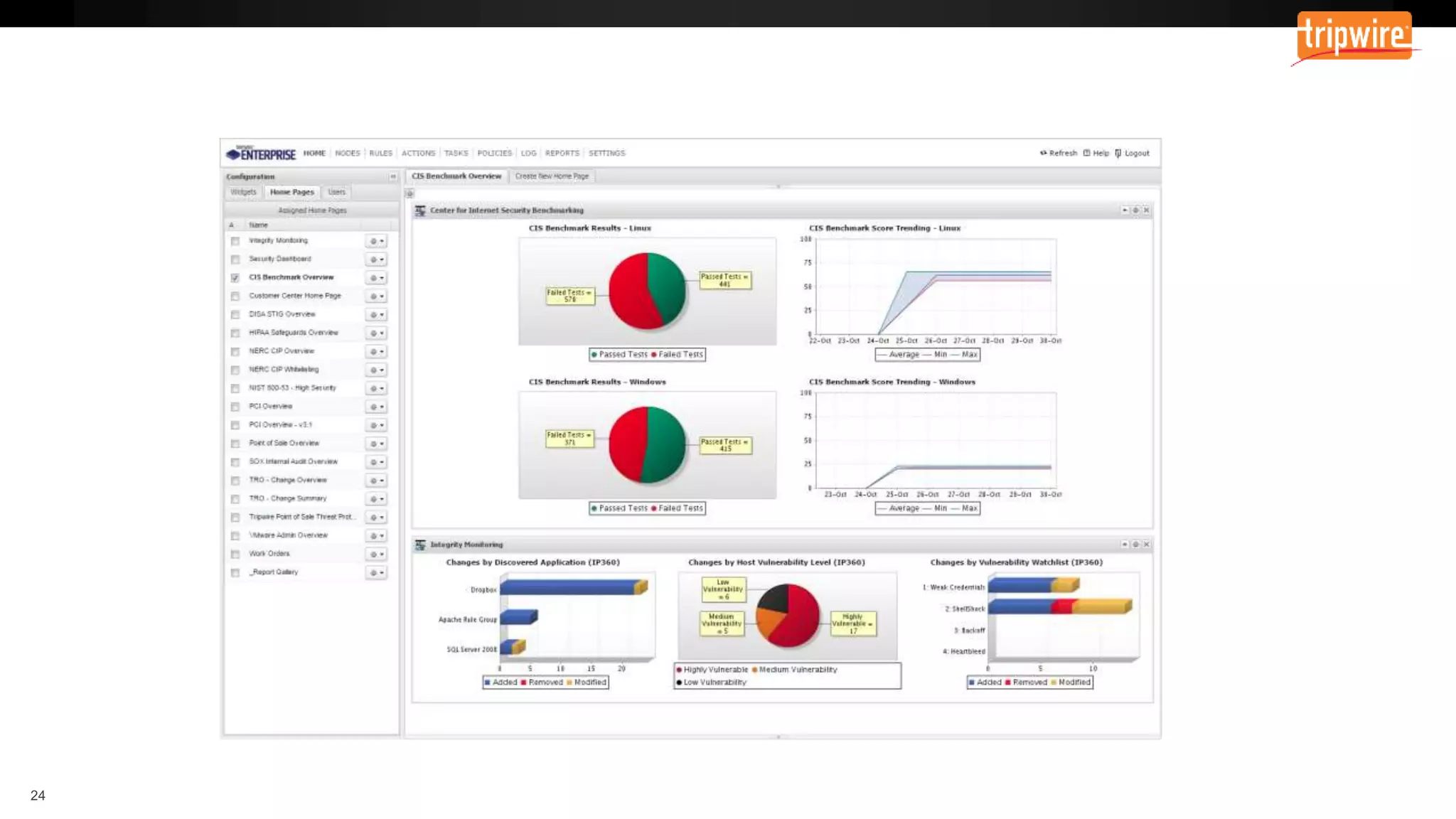The height and width of the screenshot is (819, 1456).
Task: Collapse the Integrity Monitoring widget panel
Action: pos(1125,545)
